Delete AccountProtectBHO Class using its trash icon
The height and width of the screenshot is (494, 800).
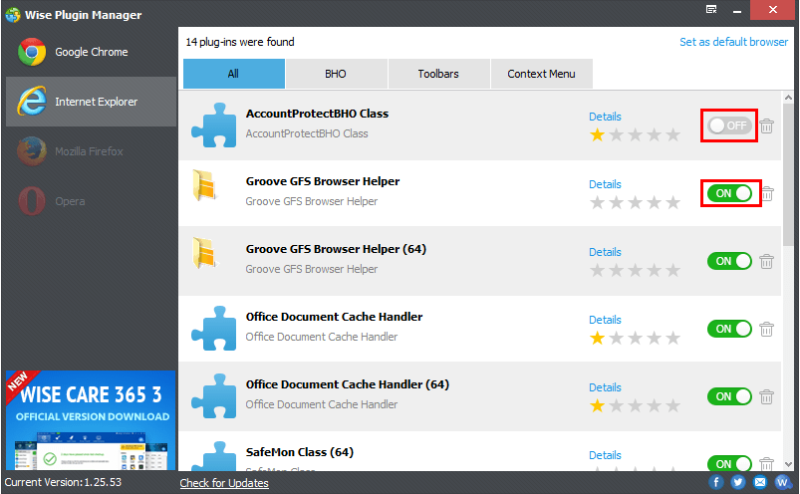point(767,126)
